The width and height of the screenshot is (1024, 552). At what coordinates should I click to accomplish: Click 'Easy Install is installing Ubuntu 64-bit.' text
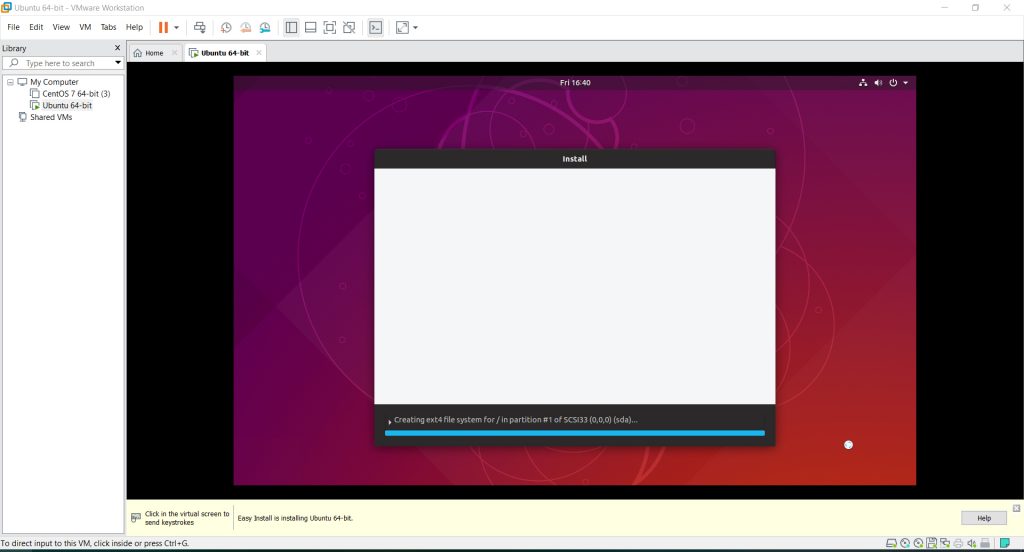(295, 518)
